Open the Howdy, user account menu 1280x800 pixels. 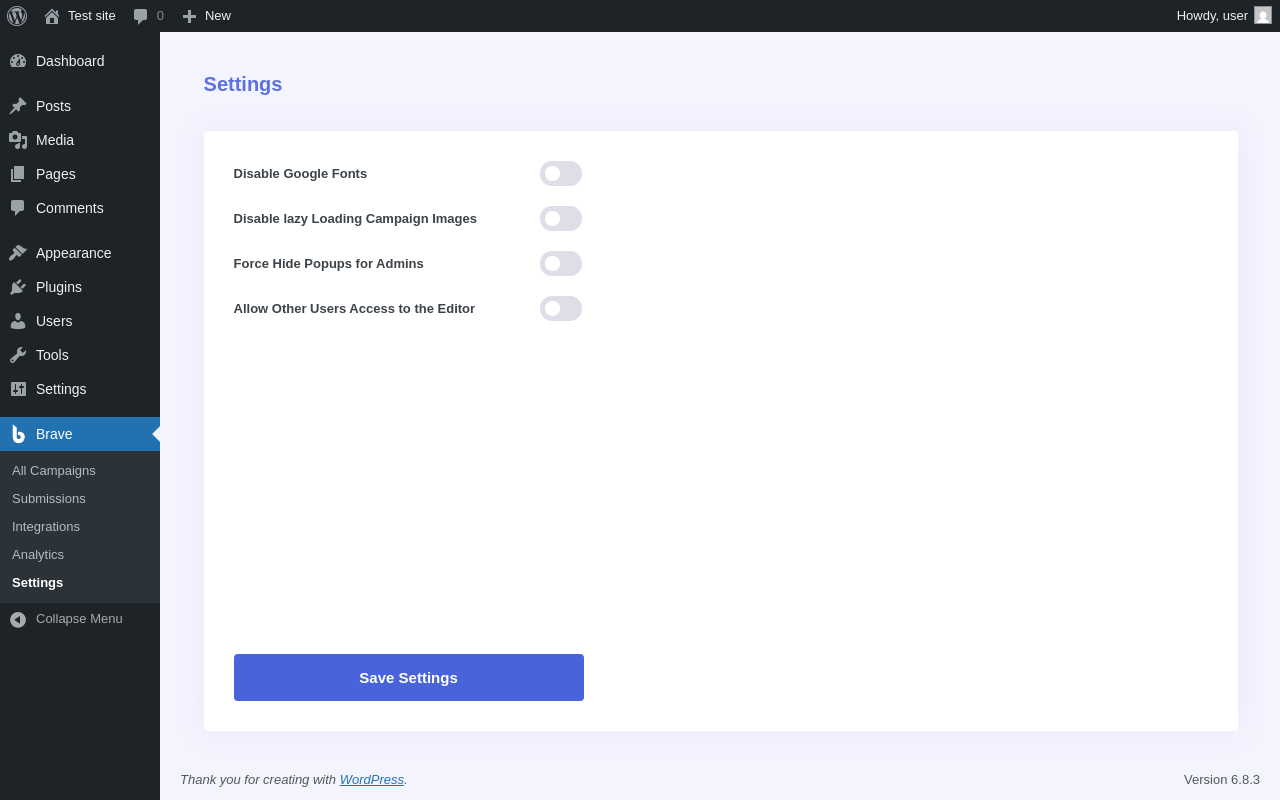(1211, 16)
